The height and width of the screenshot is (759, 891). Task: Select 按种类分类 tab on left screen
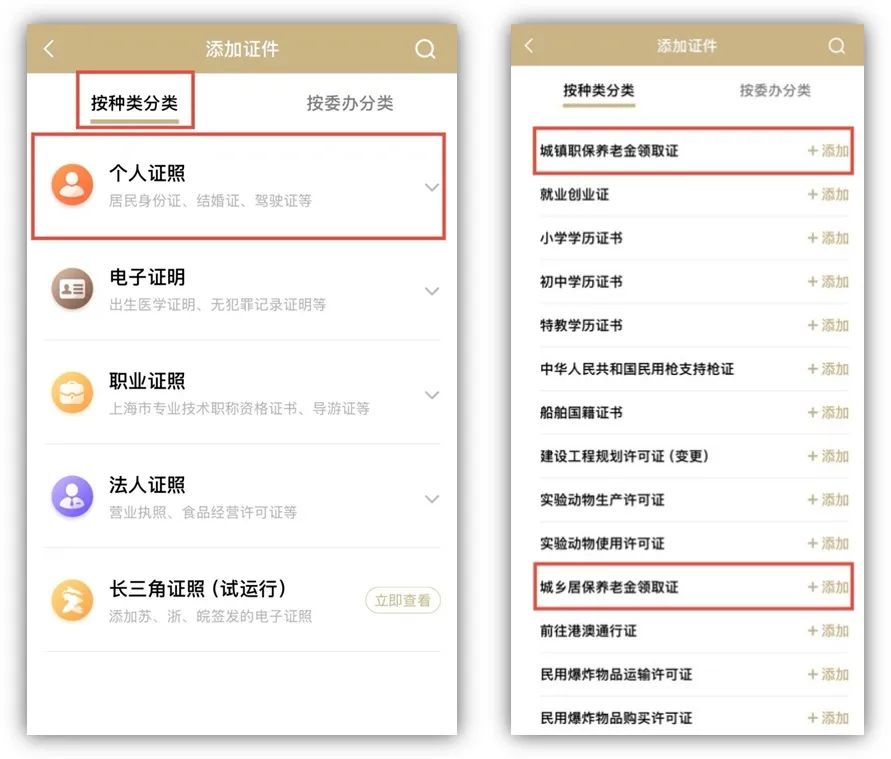click(135, 103)
